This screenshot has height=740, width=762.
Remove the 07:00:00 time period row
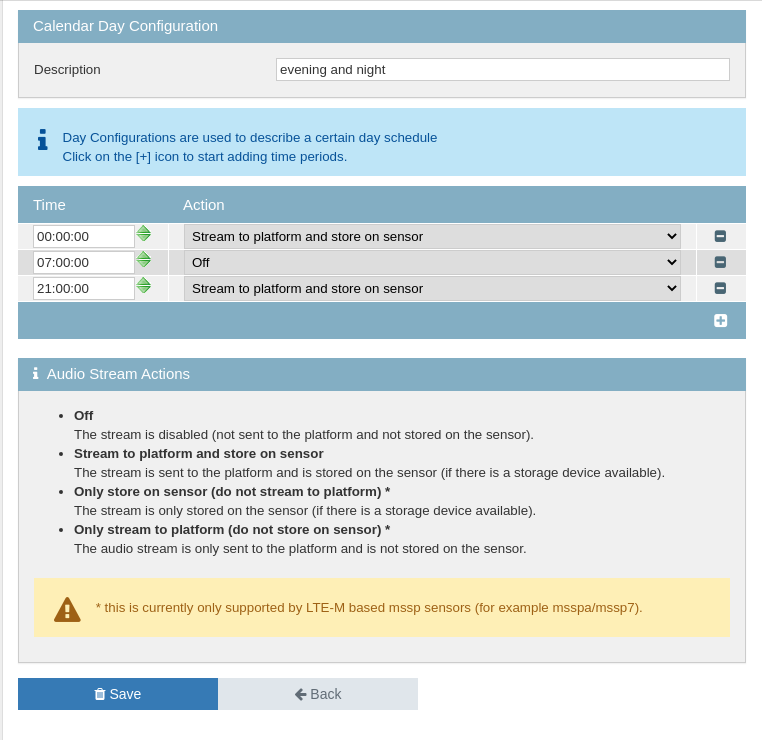720,262
